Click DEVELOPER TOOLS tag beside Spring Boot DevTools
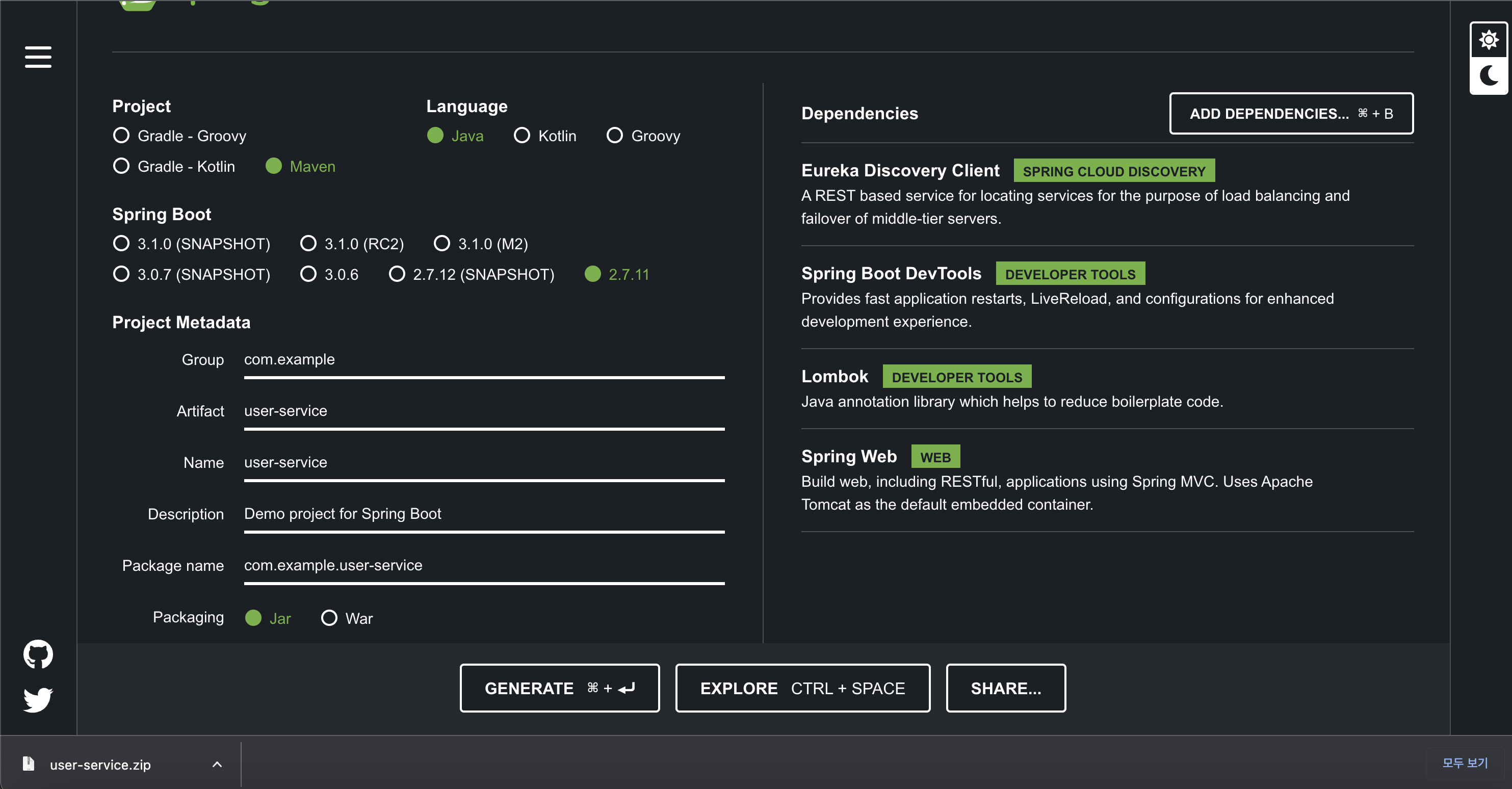The width and height of the screenshot is (1512, 789). point(1070,274)
